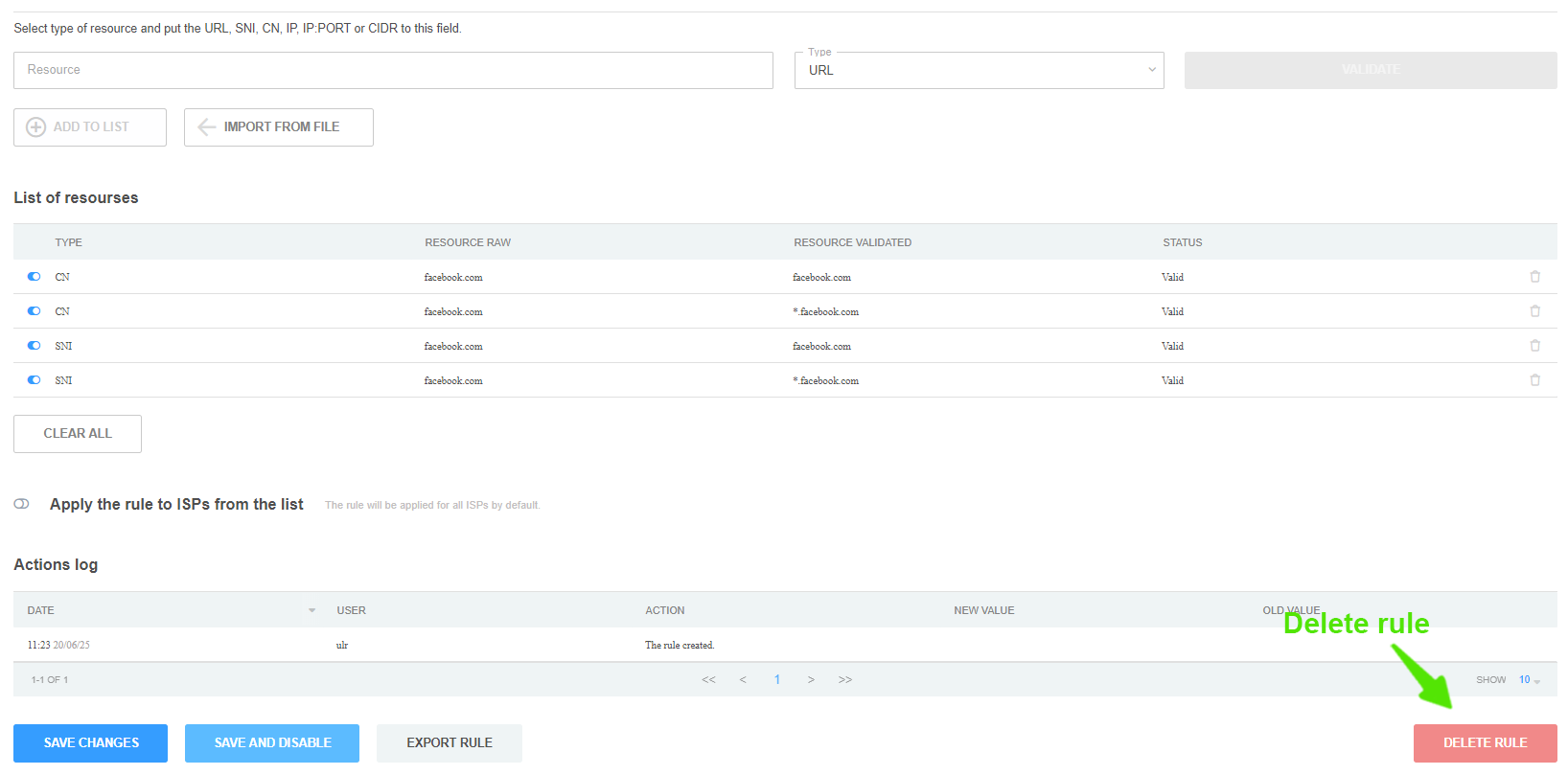Remove the SNI facebook.com resource via trash icon
The width and height of the screenshot is (1568, 775).
tap(1534, 346)
